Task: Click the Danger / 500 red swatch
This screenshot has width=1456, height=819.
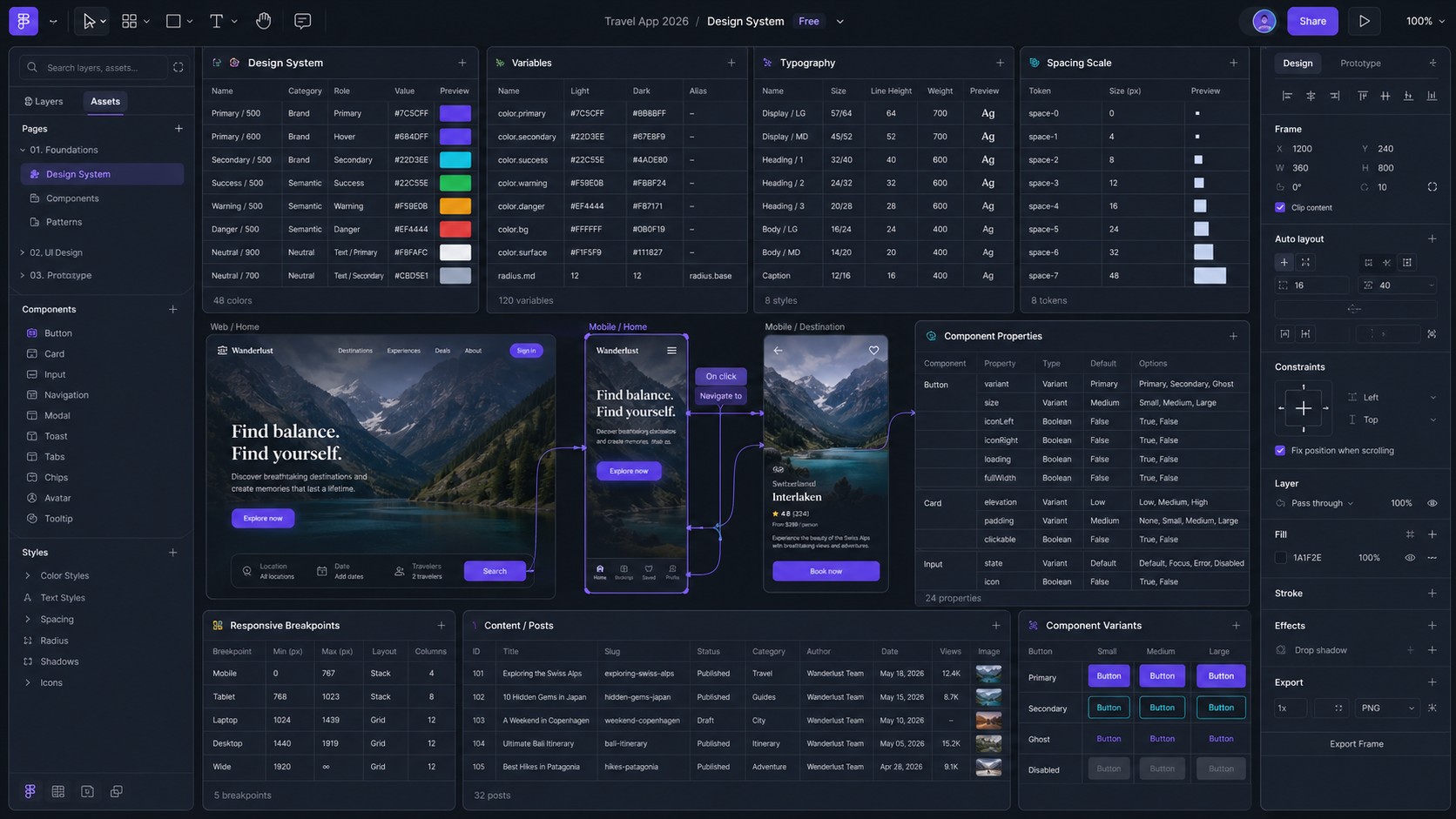Action: [x=455, y=230]
